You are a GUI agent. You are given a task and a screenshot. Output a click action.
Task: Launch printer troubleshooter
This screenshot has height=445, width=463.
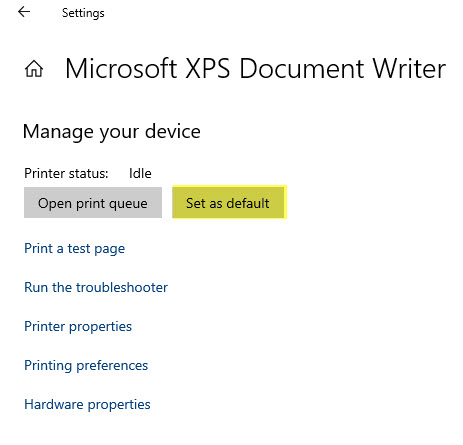[x=96, y=287]
